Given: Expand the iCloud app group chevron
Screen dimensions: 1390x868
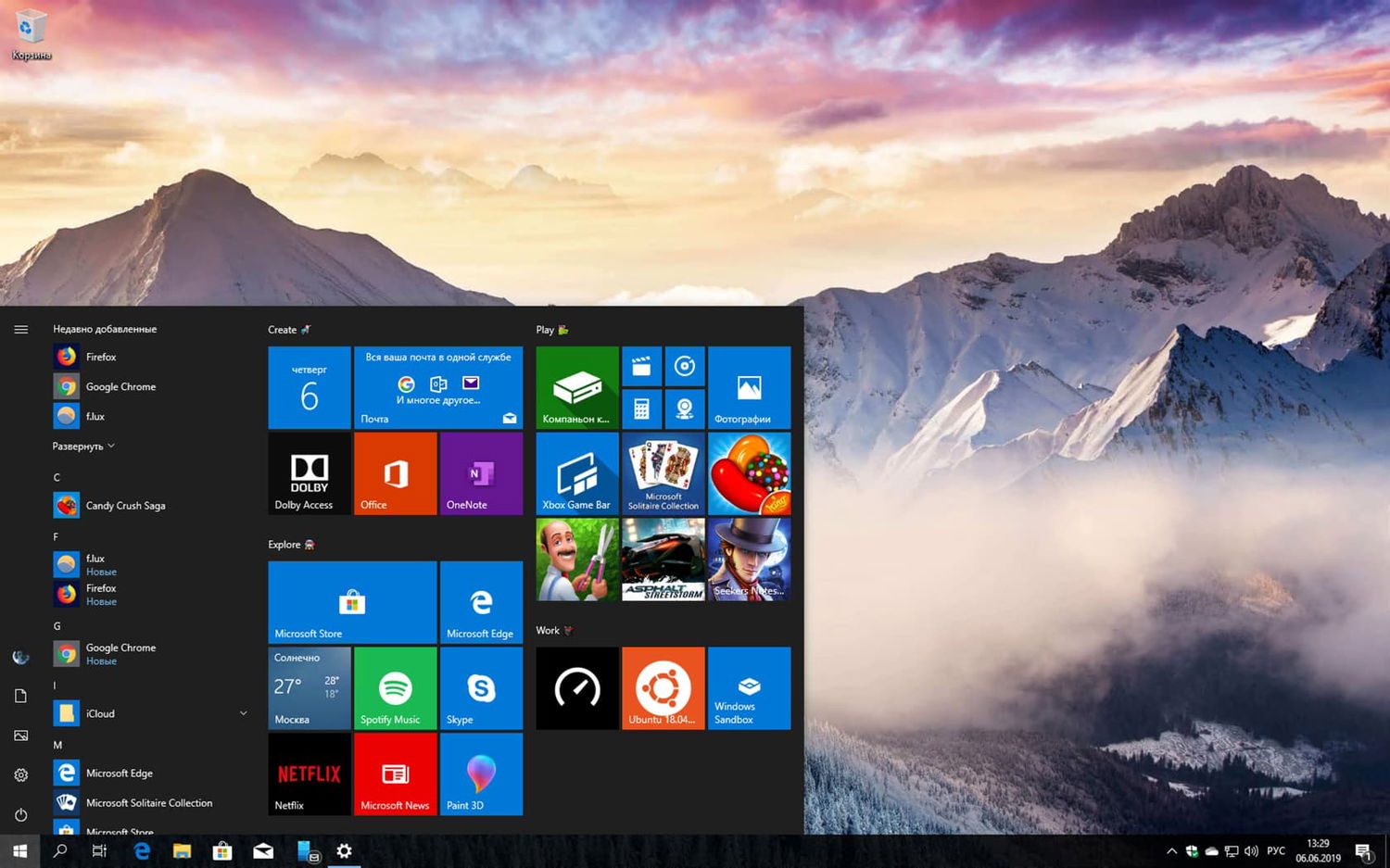Looking at the screenshot, I should pyautogui.click(x=244, y=713).
